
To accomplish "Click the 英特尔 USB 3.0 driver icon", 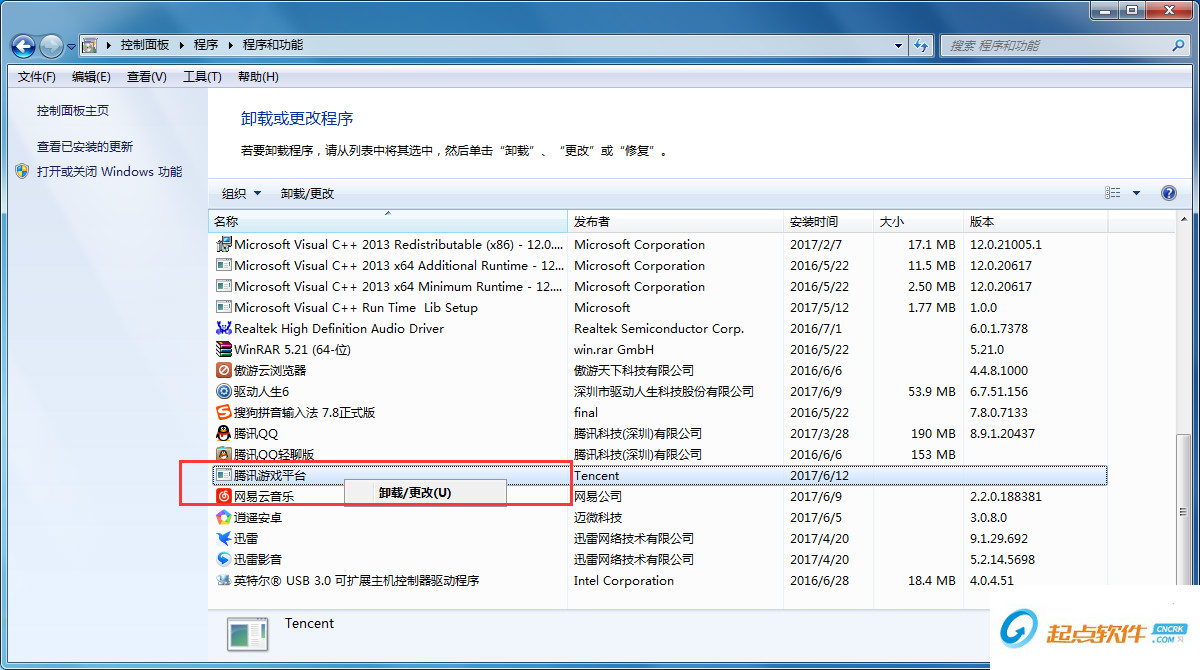I will tap(223, 580).
